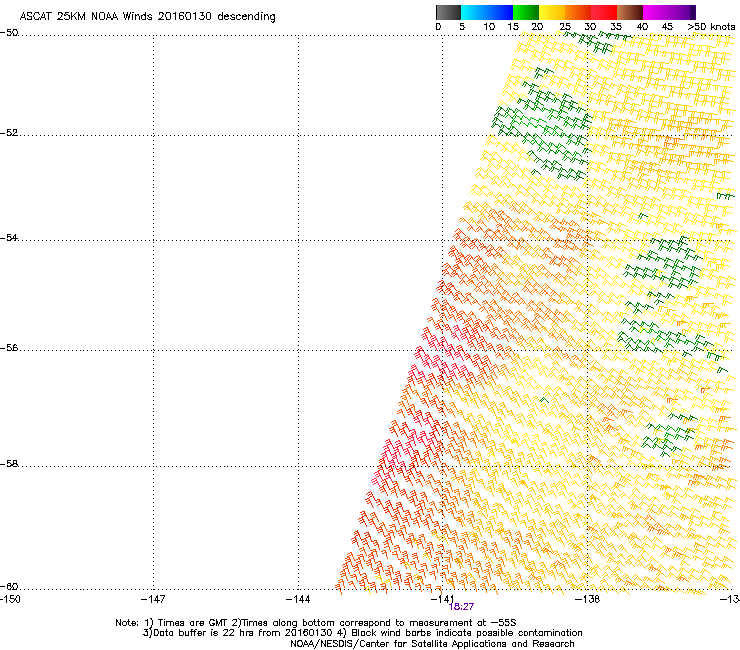Click the -144 longitude axis label
This screenshot has height=650, width=740.
point(298,599)
